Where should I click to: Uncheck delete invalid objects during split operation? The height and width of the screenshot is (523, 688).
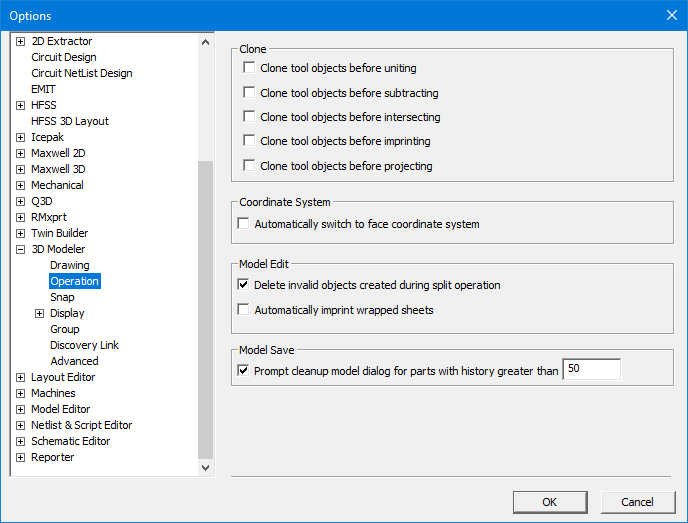click(243, 285)
